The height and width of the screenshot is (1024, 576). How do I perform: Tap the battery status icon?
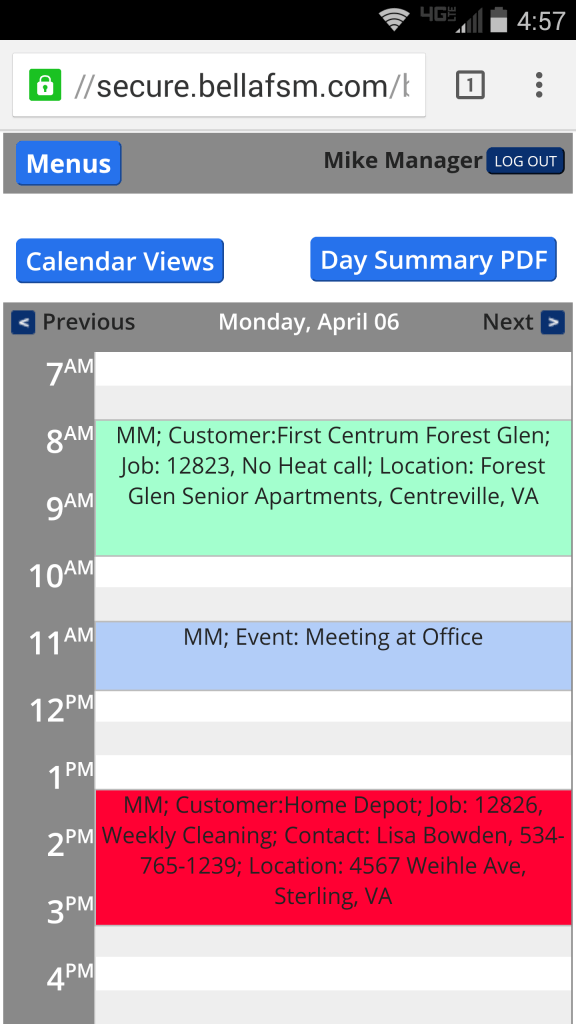499,20
